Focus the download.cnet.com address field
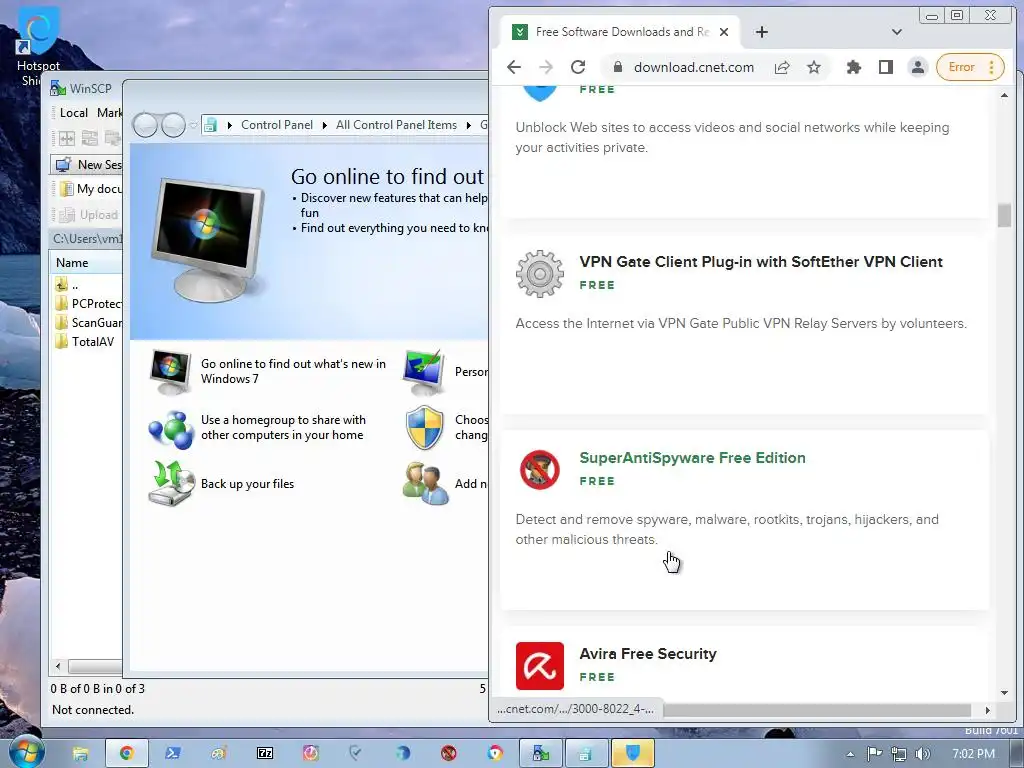This screenshot has height=768, width=1024. [x=694, y=67]
